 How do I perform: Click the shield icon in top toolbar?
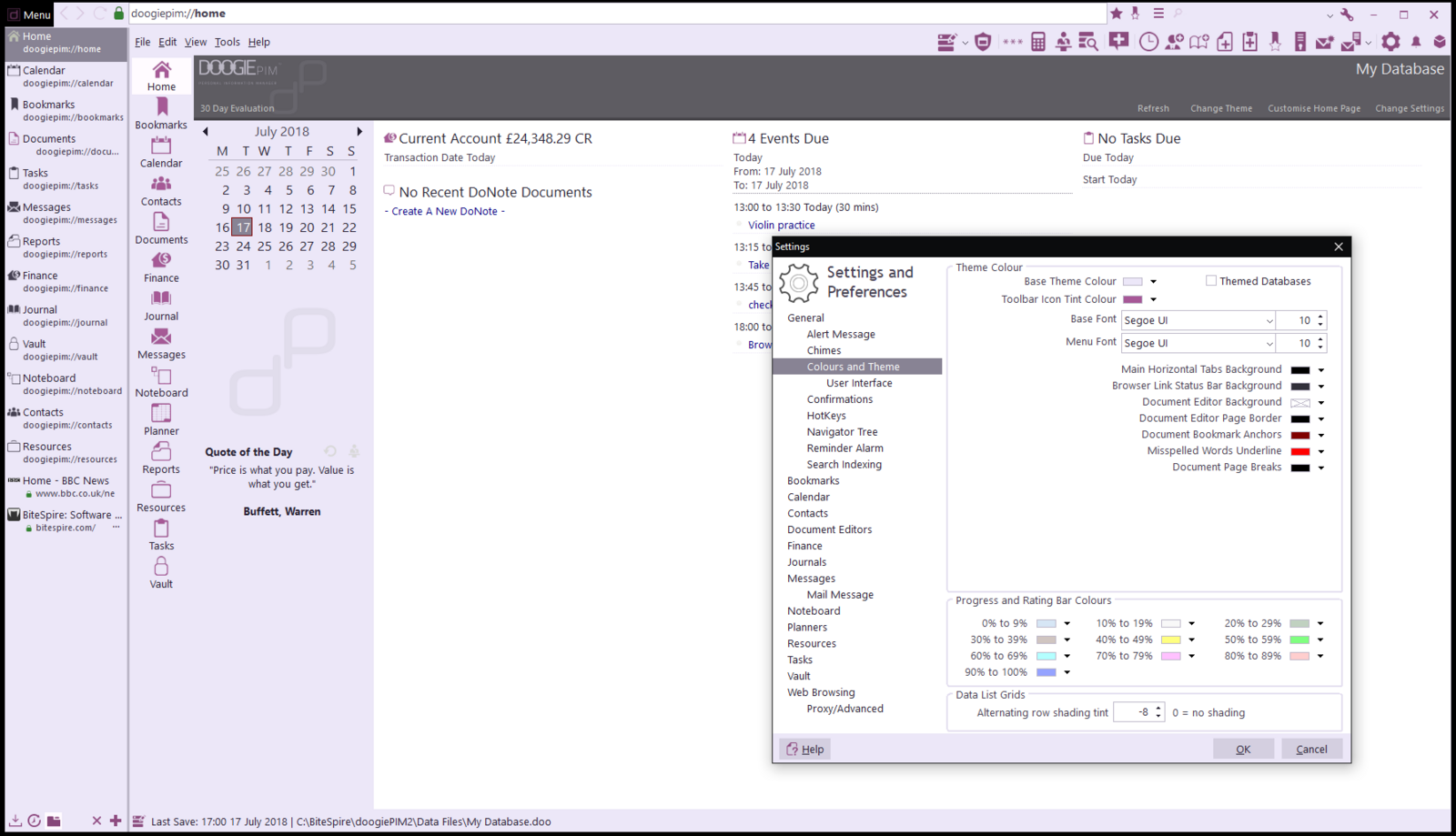click(983, 42)
